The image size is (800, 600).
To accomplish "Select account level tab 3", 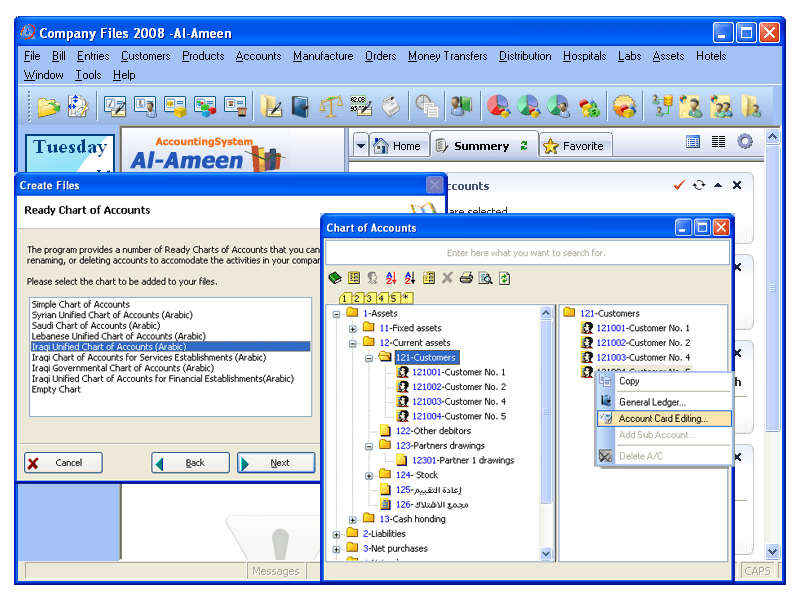I will point(371,297).
